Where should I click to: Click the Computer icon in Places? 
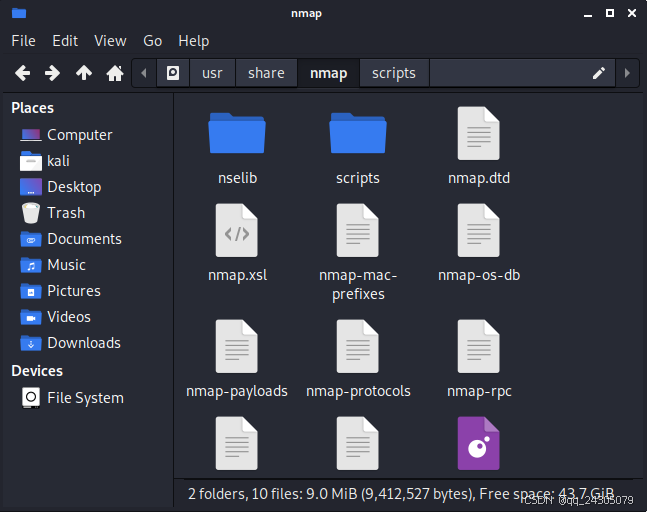(31, 135)
